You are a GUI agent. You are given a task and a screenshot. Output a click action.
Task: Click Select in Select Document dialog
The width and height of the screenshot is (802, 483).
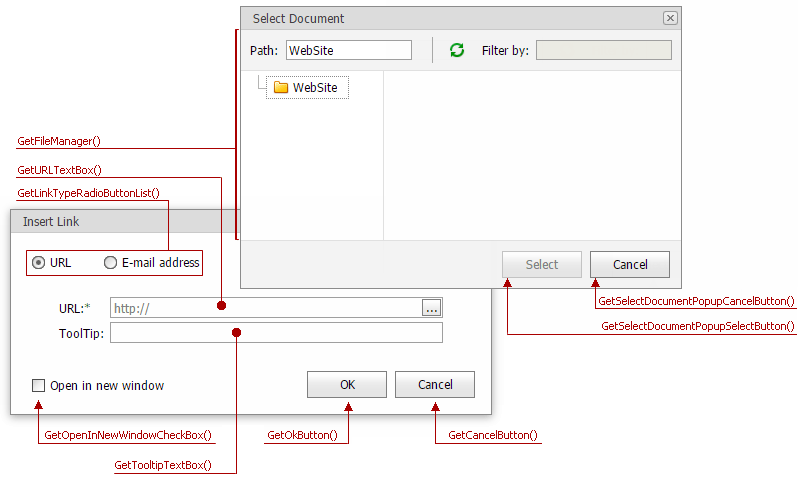click(x=542, y=265)
